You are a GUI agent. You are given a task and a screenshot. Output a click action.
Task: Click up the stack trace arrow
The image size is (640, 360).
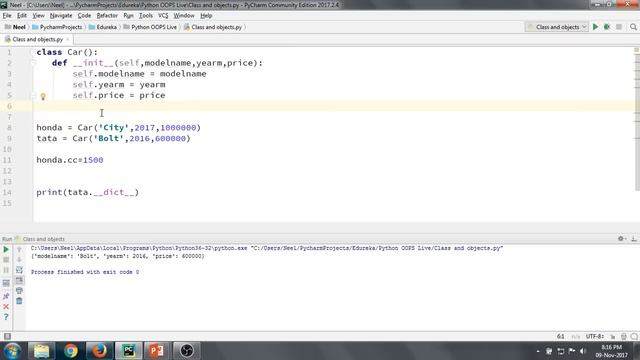click(x=19, y=249)
